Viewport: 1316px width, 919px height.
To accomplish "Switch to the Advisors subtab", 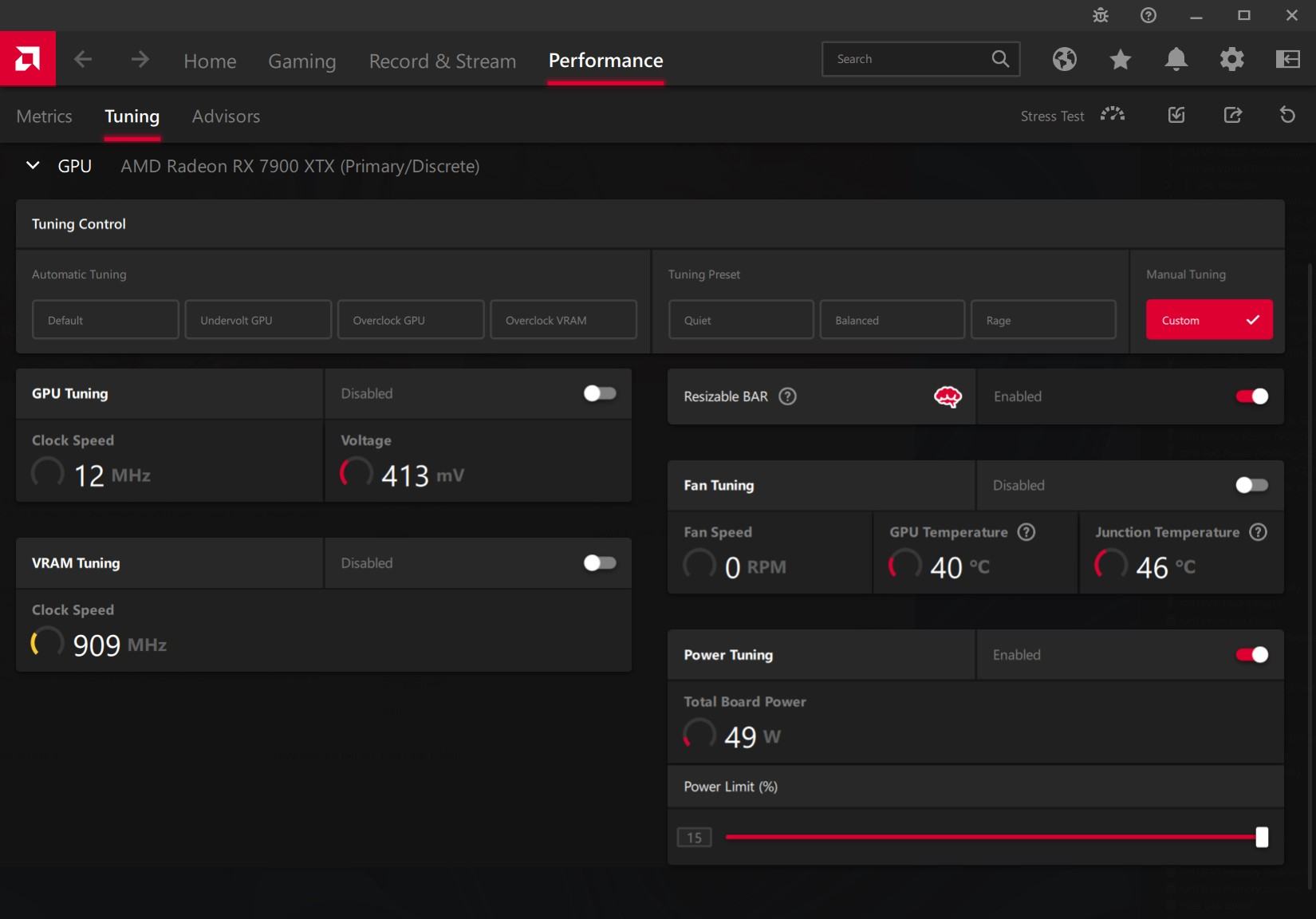I will pos(226,116).
